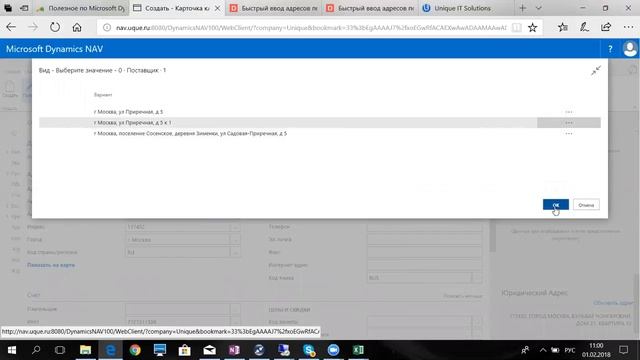The image size is (640, 360).
Task: Open File Explorer from taskbar
Action: click(x=85, y=350)
